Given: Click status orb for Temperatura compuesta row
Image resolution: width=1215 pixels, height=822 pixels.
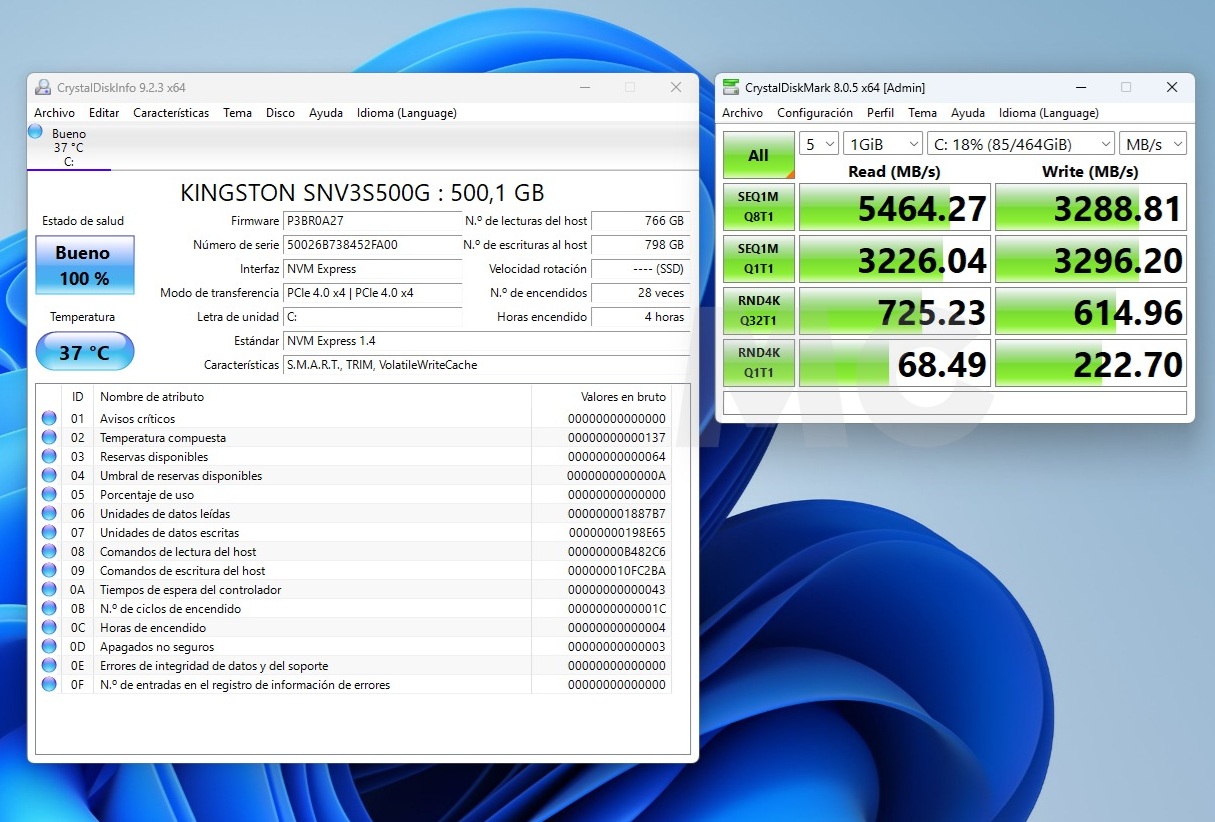Looking at the screenshot, I should pos(49,438).
